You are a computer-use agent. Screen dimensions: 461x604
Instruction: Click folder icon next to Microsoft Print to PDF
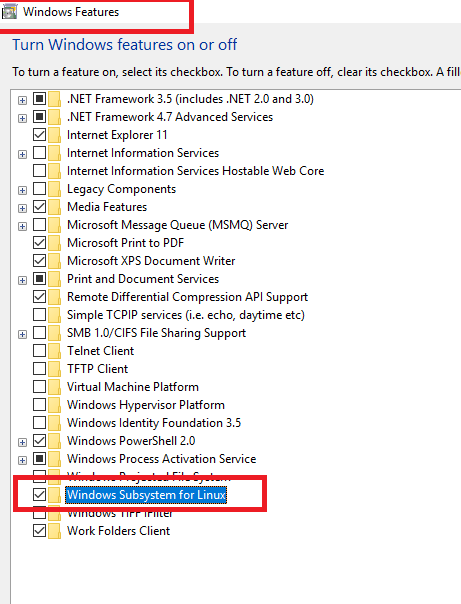coord(55,243)
